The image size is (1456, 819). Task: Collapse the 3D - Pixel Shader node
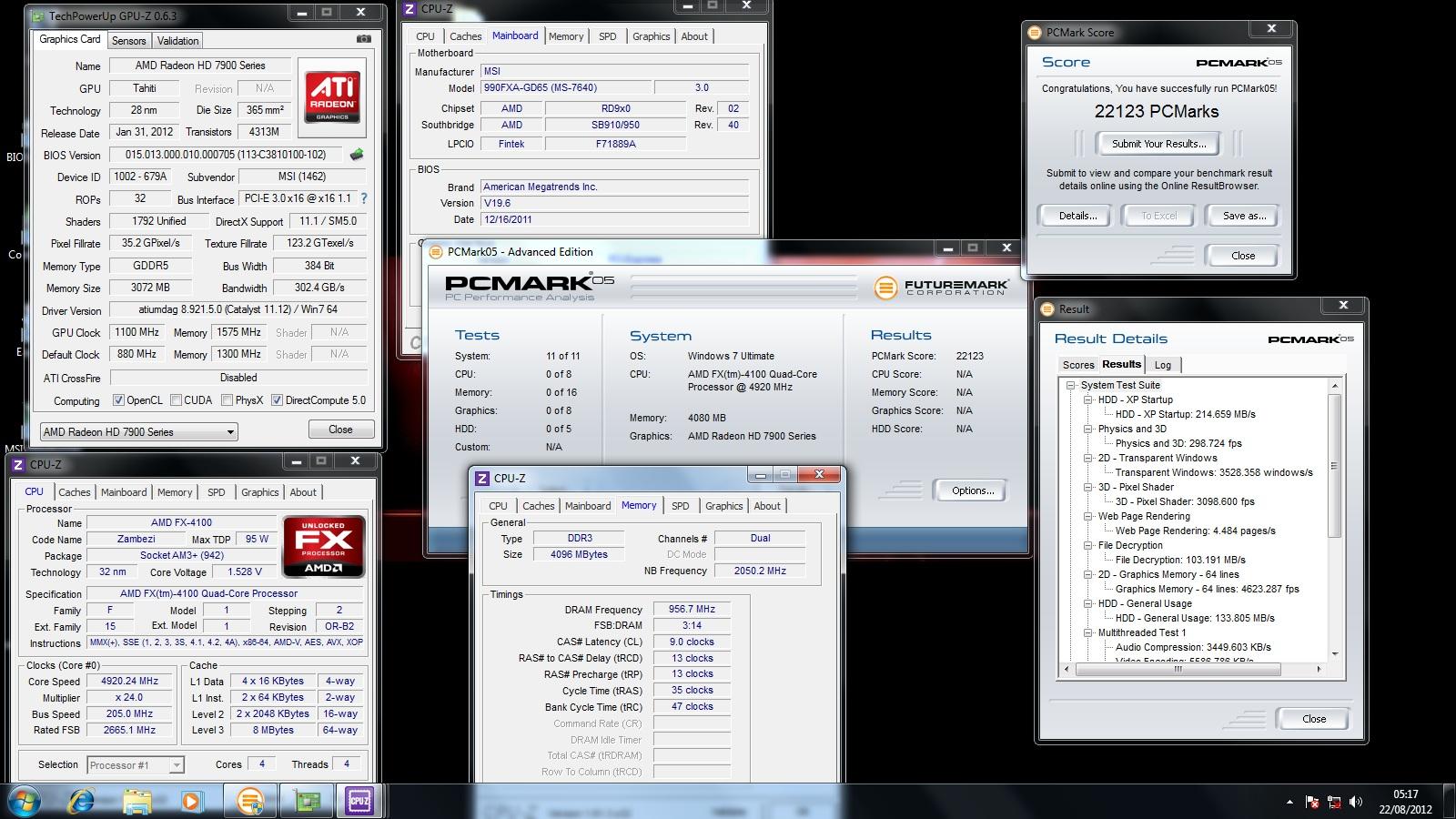pos(1087,487)
